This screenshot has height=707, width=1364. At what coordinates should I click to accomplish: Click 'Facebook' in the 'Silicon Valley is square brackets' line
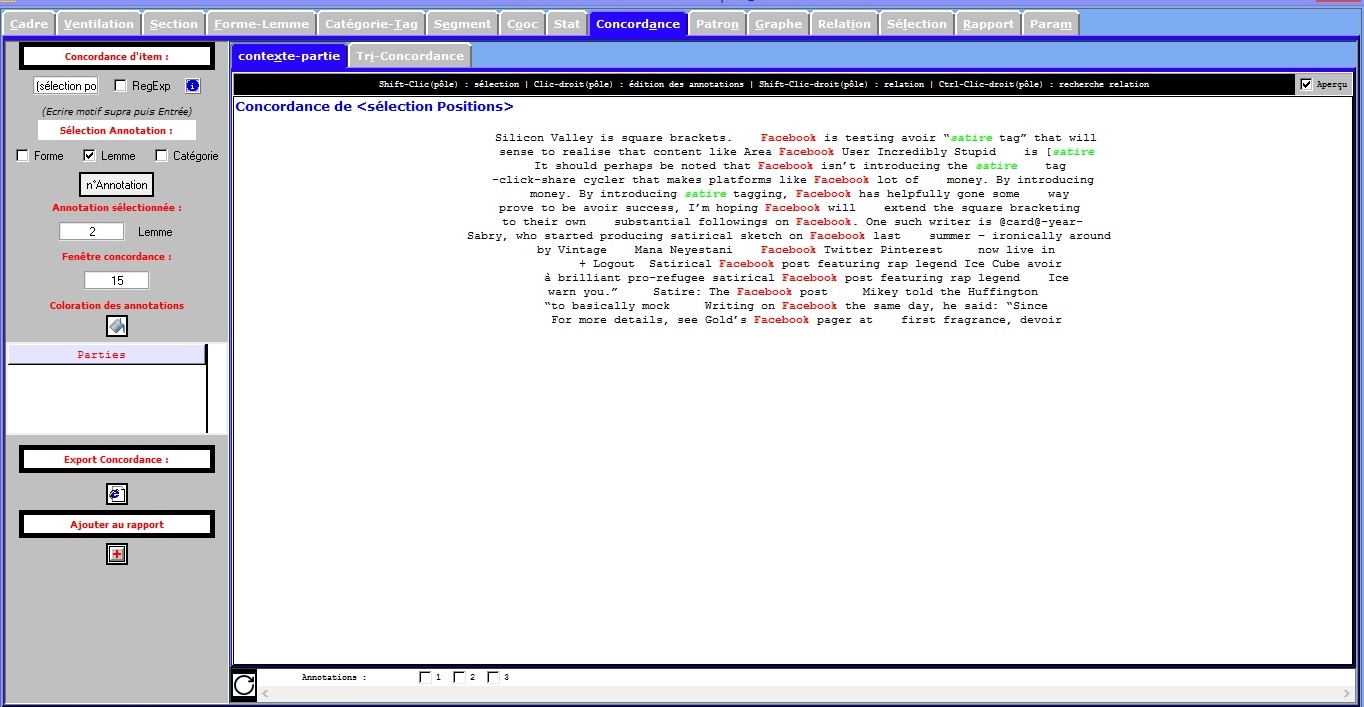(x=789, y=138)
